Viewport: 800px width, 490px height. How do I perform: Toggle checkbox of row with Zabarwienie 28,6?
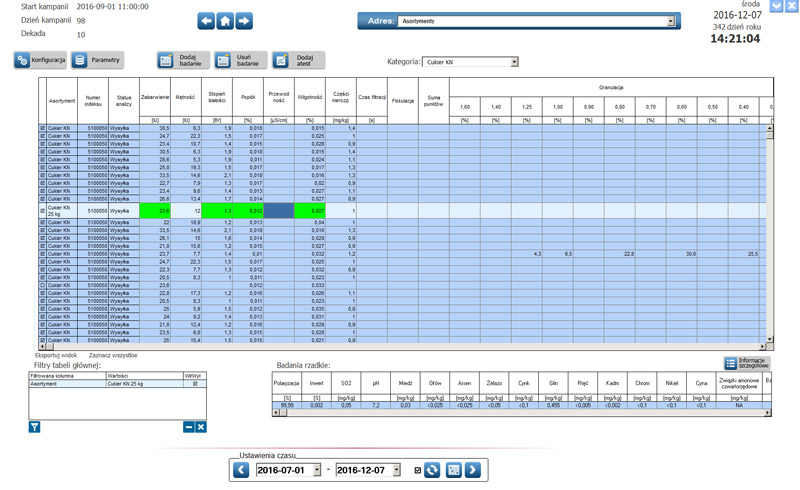[x=42, y=160]
